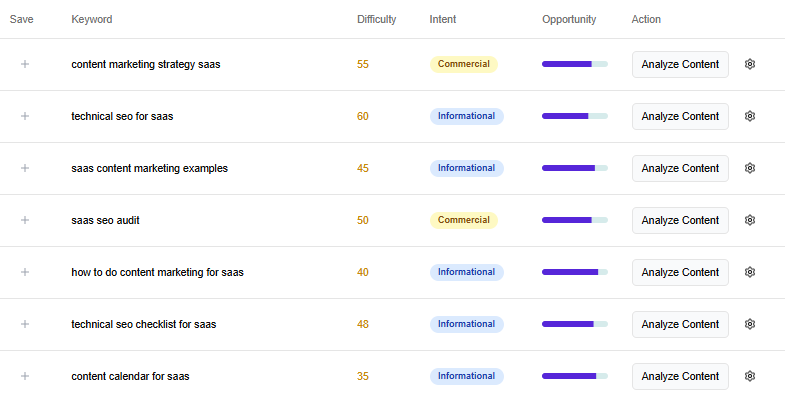This screenshot has height=394, width=785.
Task: Click plus icon for 'technical seo for saas'
Action: click(25, 116)
